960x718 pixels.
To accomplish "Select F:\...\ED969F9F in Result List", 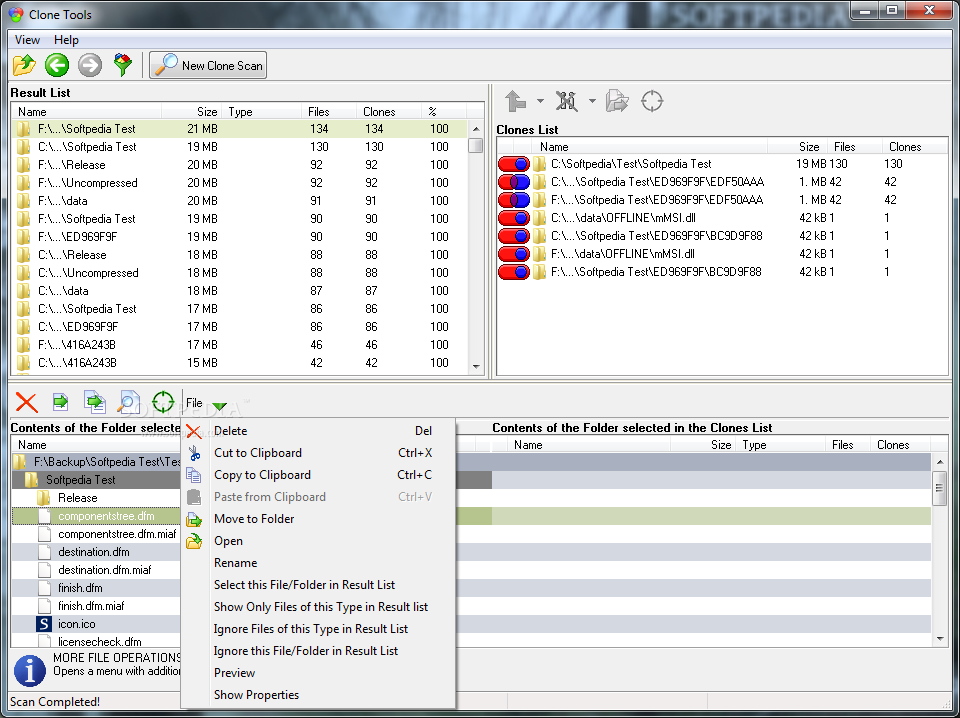I will 240,237.
